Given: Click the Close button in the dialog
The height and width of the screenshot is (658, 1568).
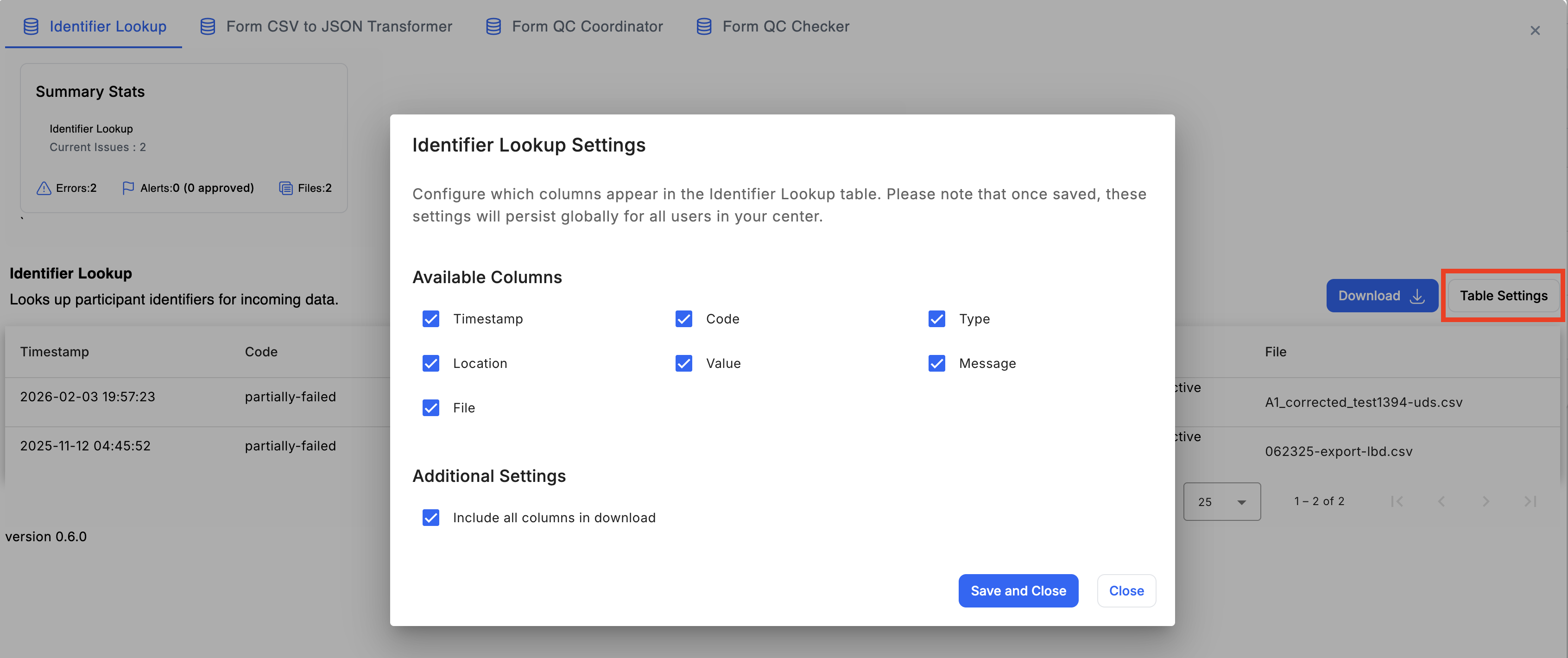Looking at the screenshot, I should coord(1126,590).
